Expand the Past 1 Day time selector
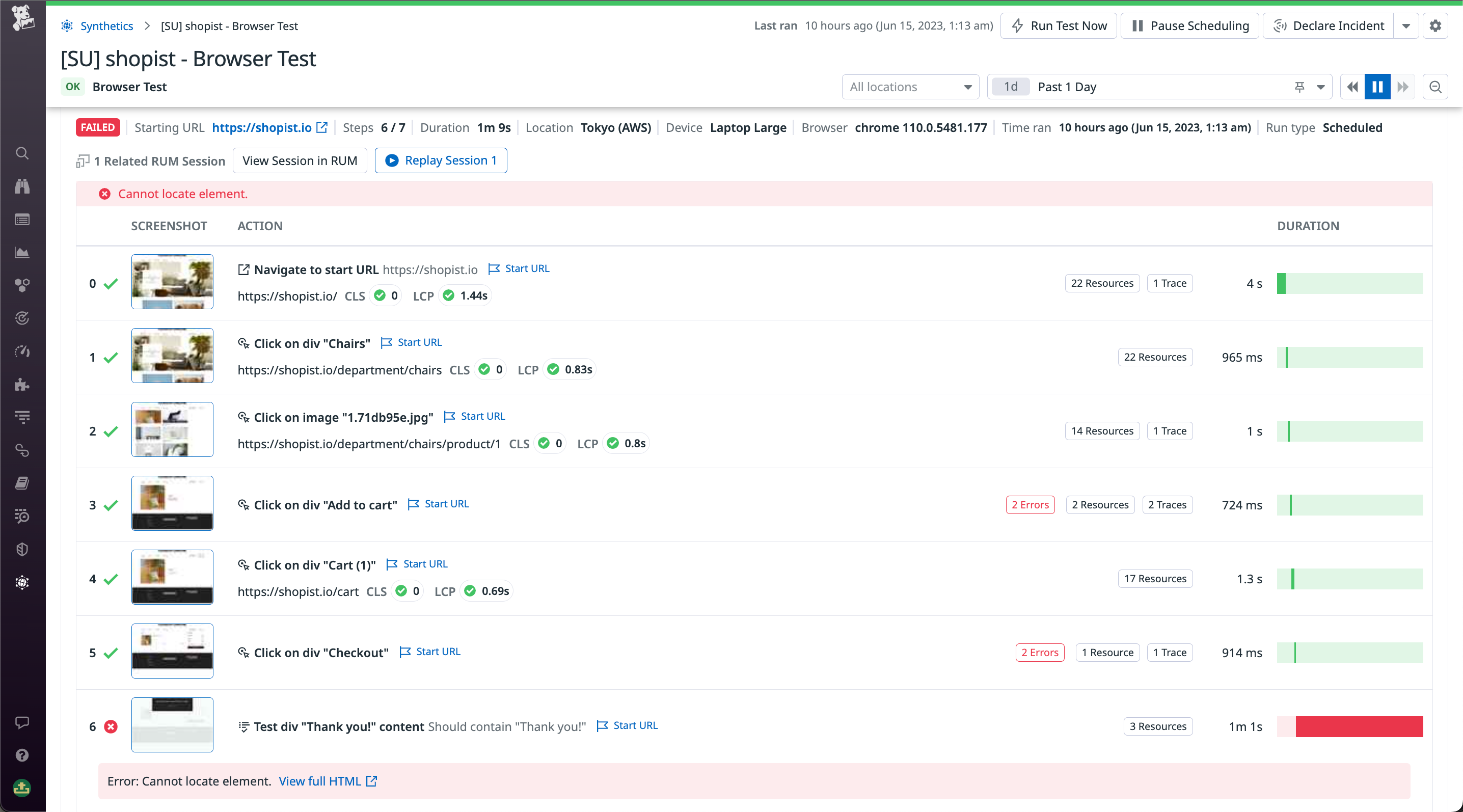This screenshot has width=1463, height=812. click(x=1320, y=87)
